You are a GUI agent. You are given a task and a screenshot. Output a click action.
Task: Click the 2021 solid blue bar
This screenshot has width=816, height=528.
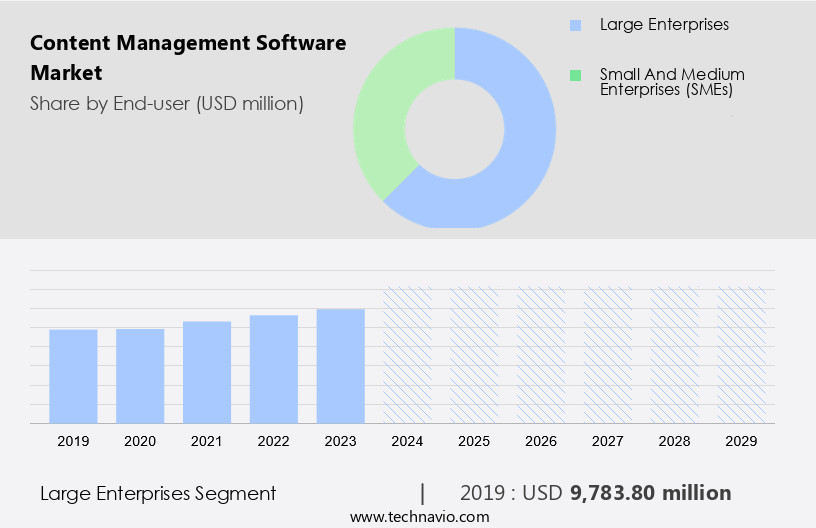click(x=207, y=372)
